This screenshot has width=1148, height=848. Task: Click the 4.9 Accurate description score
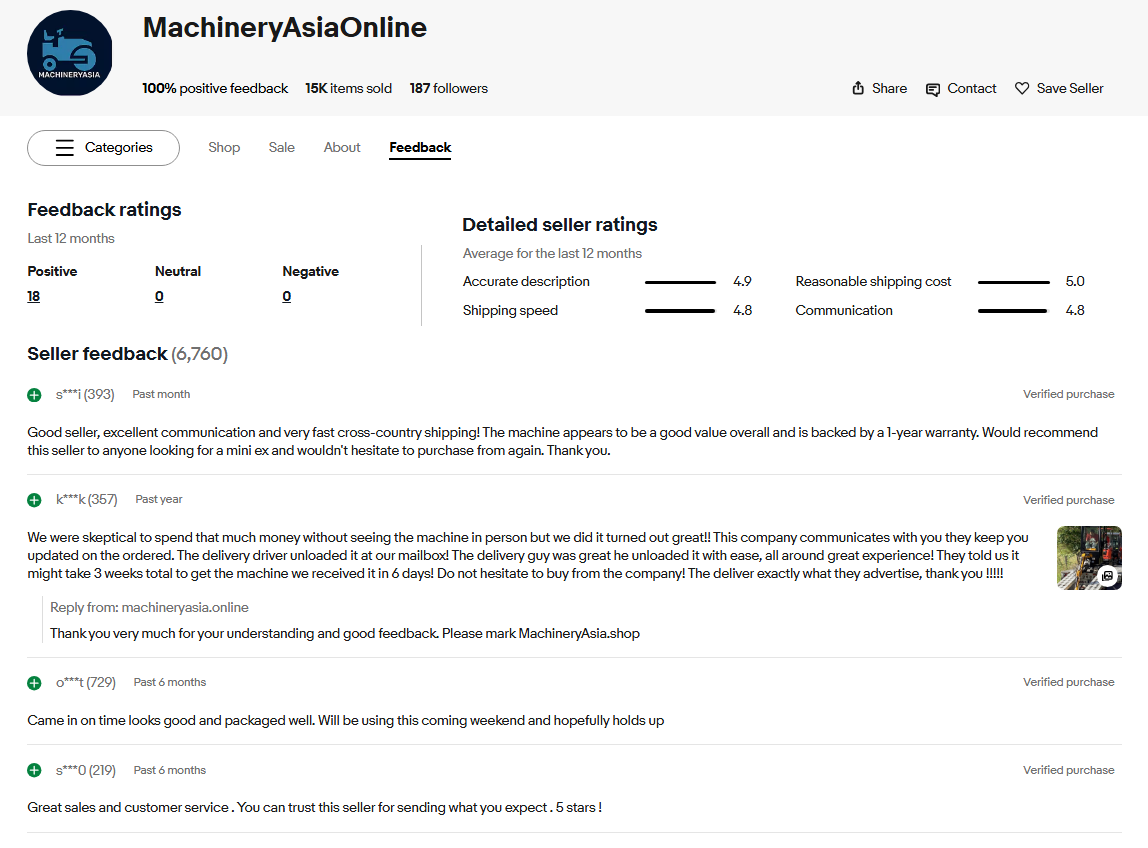click(742, 282)
